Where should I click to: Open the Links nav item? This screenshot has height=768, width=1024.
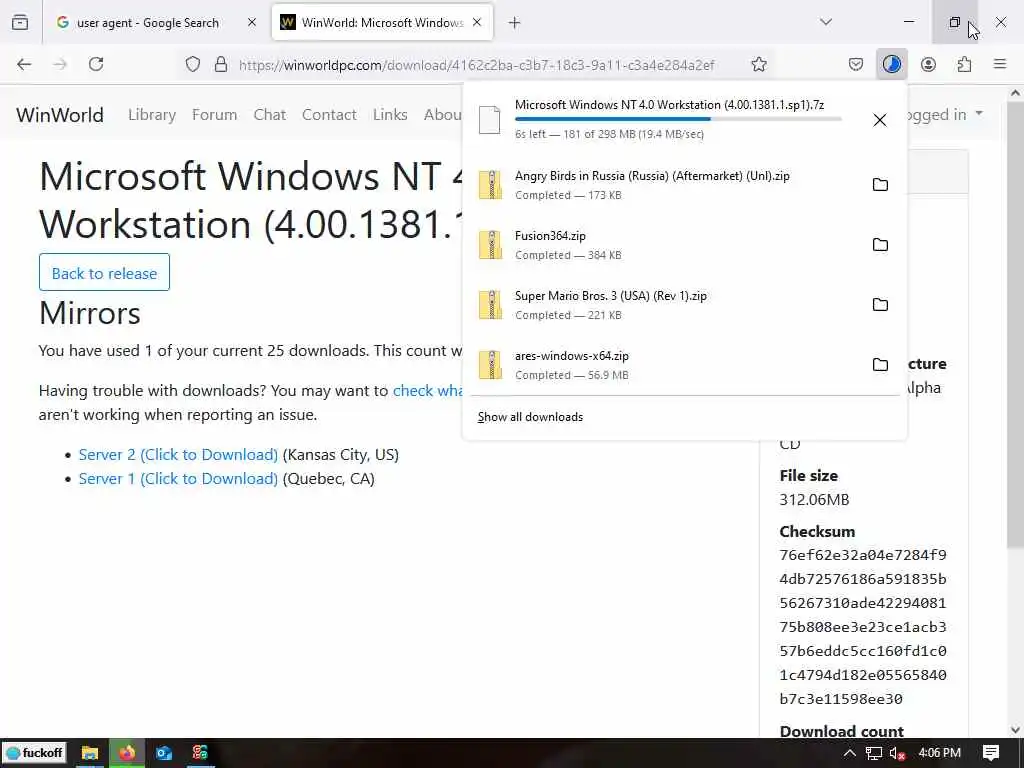(390, 115)
